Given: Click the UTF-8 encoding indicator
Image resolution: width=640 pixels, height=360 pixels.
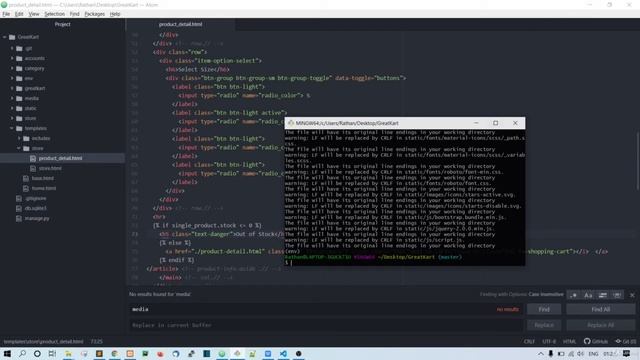Looking at the screenshot, I should [549, 342].
